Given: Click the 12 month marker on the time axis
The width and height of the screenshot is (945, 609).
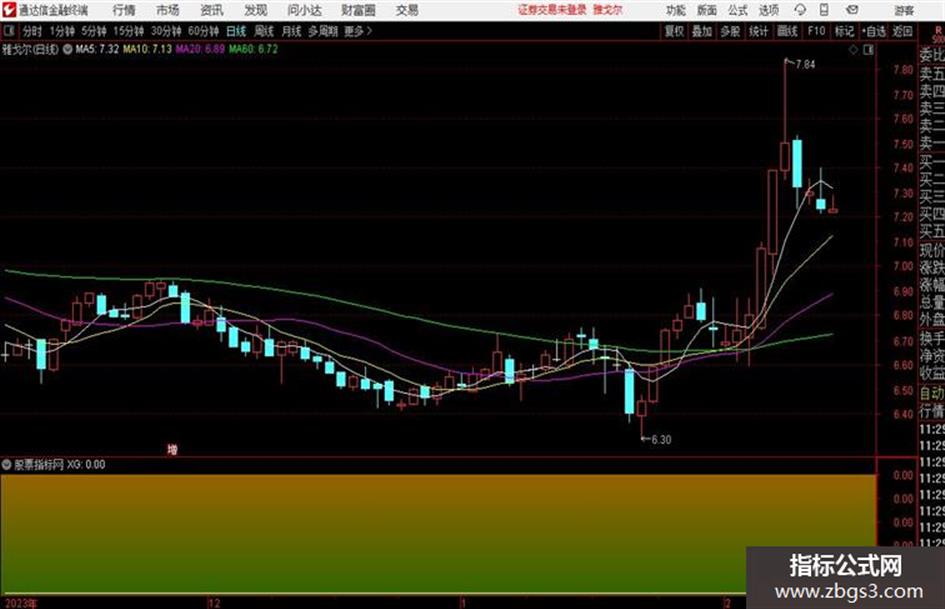Looking at the screenshot, I should 214,603.
